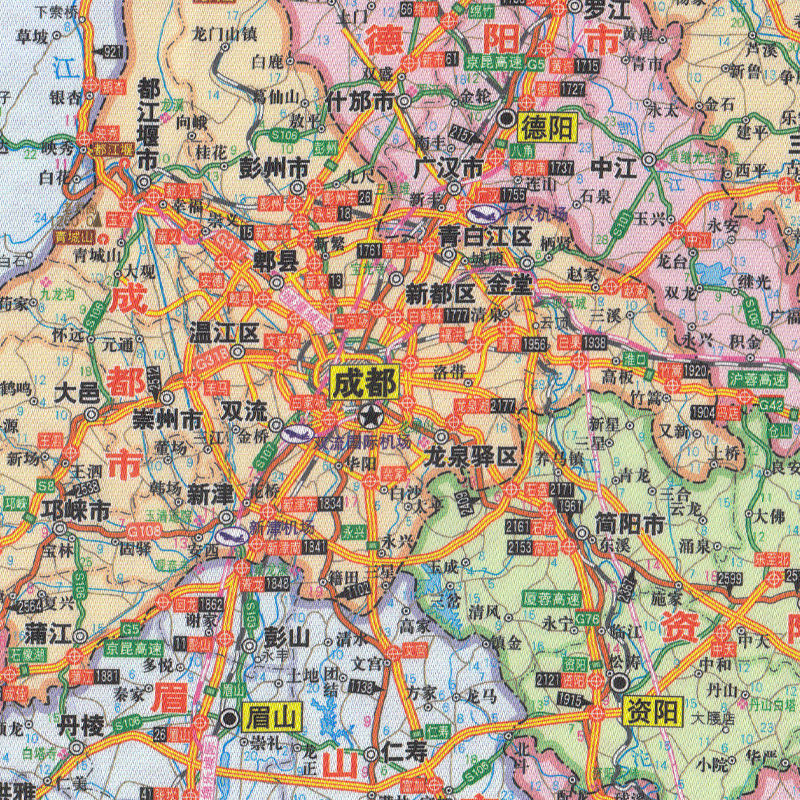The width and height of the screenshot is (800, 800).
Task: Click the 广汉市 label
Action: [448, 168]
